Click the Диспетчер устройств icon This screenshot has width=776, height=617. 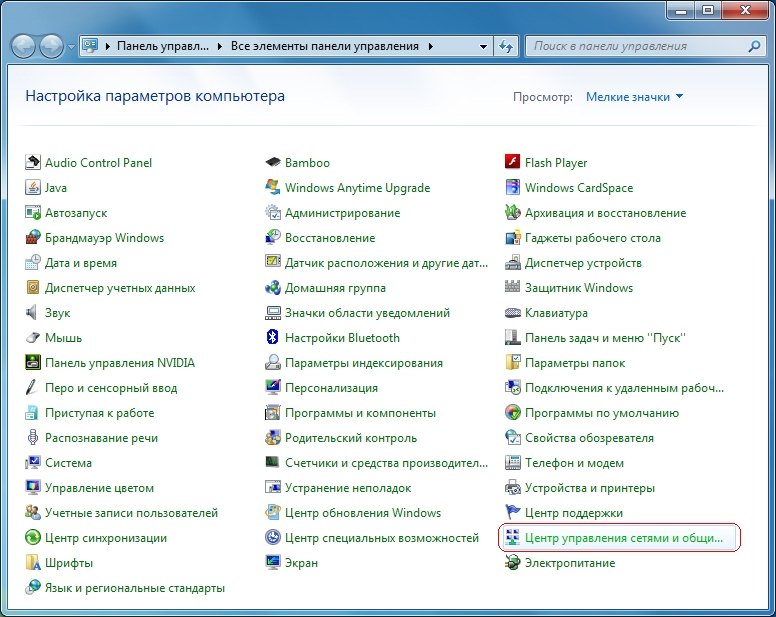pos(513,263)
